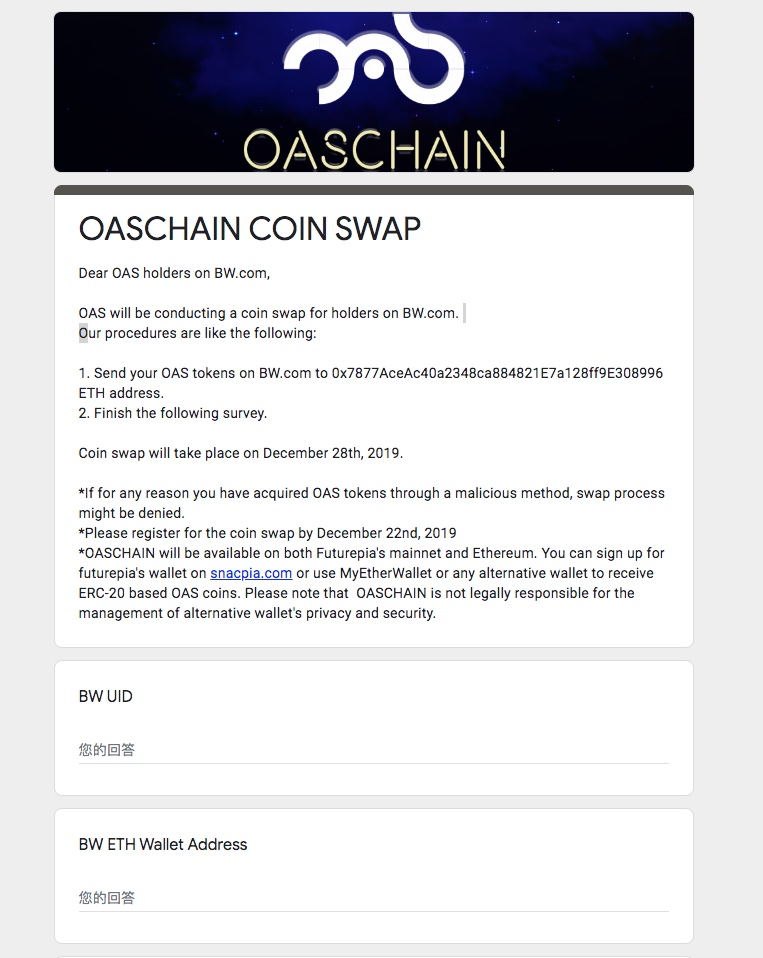Image resolution: width=763 pixels, height=958 pixels.
Task: Click the BW ETH Wallet Address question label
Action: tap(163, 844)
